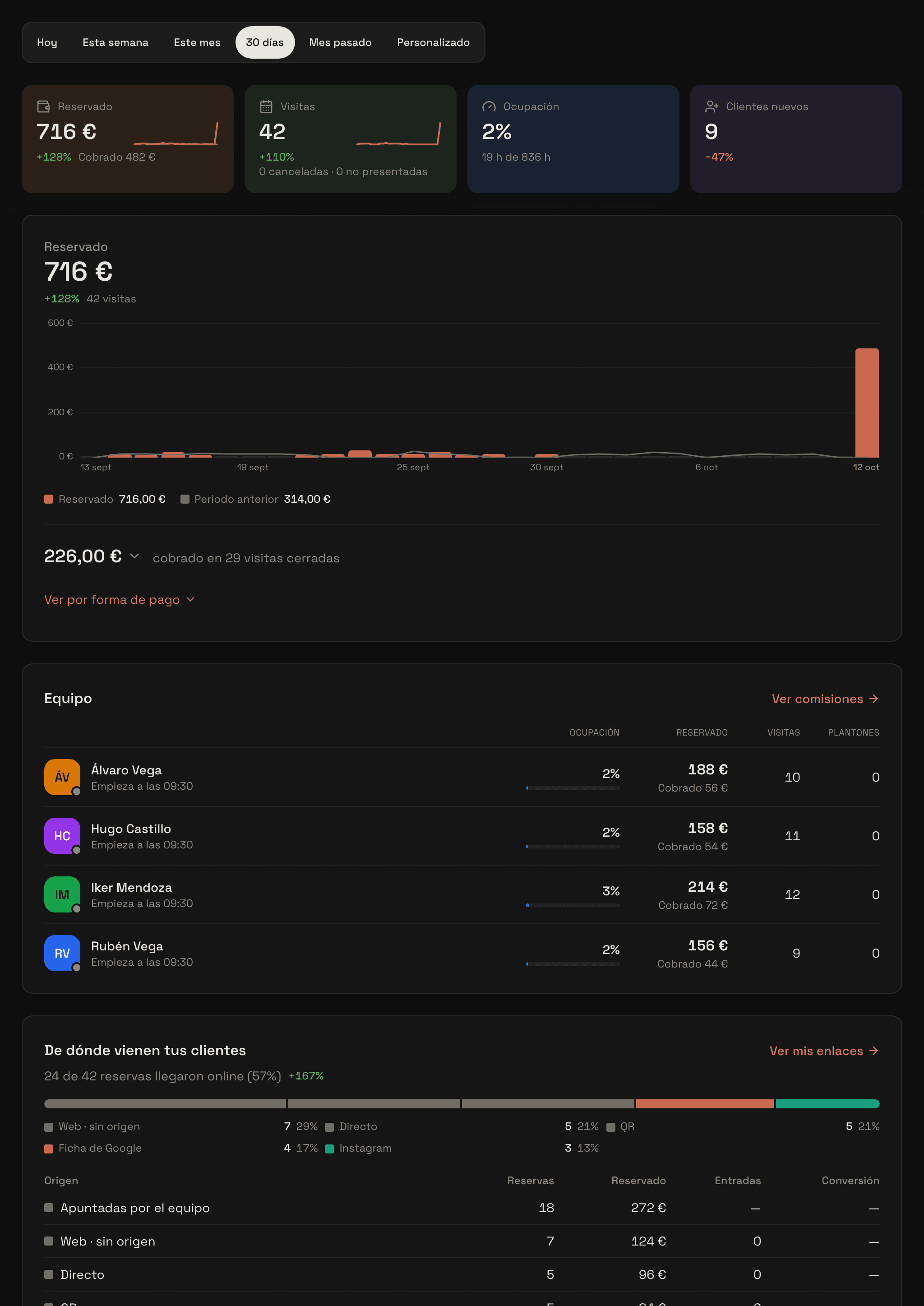
Task: Select the Esta semana tab
Action: (x=115, y=42)
